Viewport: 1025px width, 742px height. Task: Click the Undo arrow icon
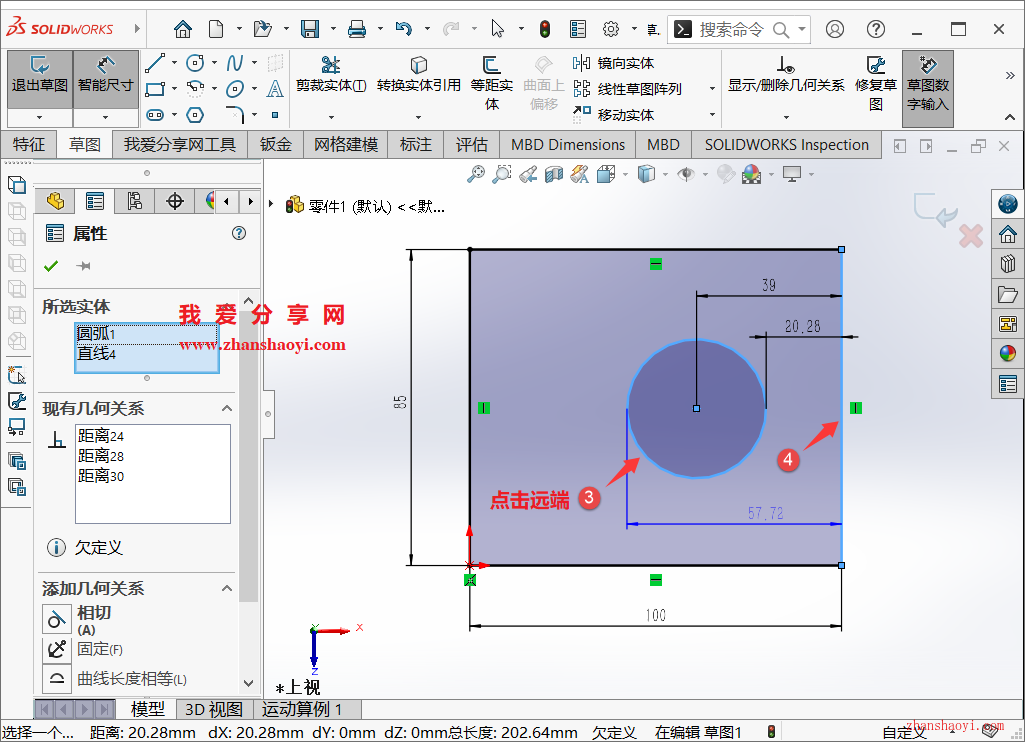tap(404, 29)
